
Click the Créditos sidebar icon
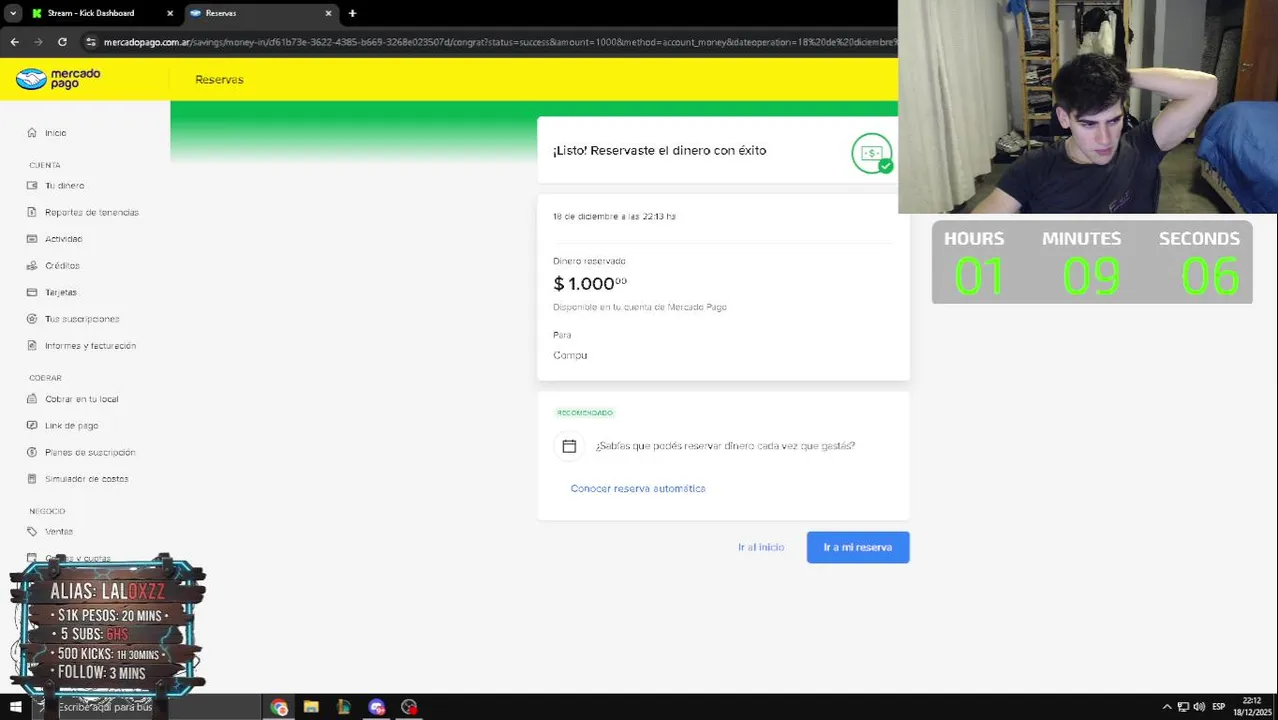[32, 265]
